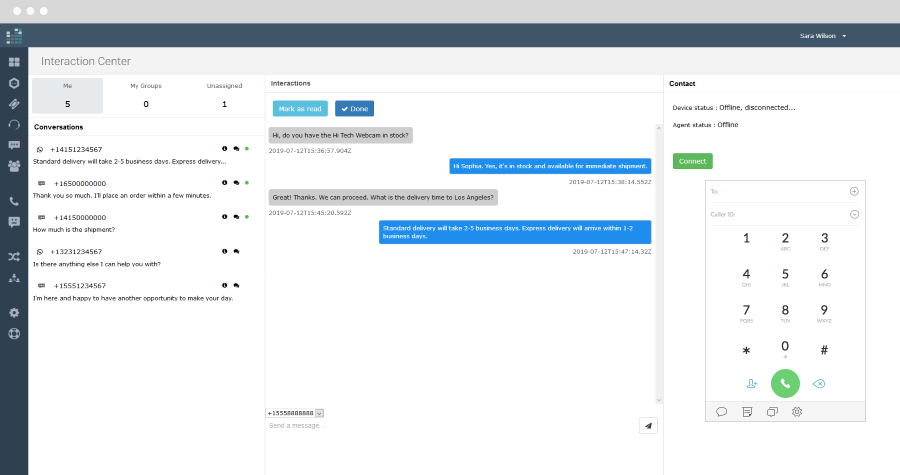Click info icon for +14151234567 conversation
The height and width of the screenshot is (475, 900).
224,149
